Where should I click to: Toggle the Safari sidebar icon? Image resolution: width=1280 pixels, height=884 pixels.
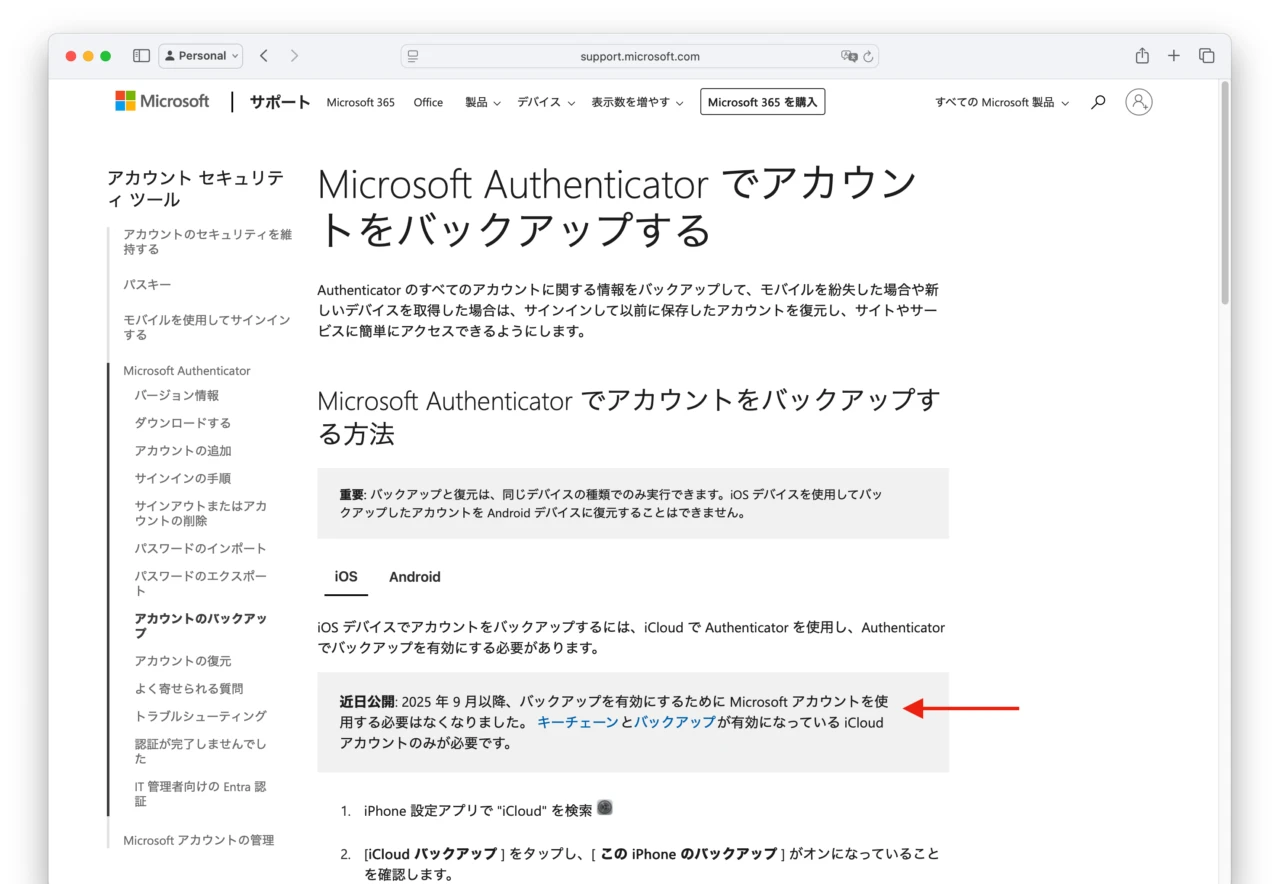[x=141, y=55]
